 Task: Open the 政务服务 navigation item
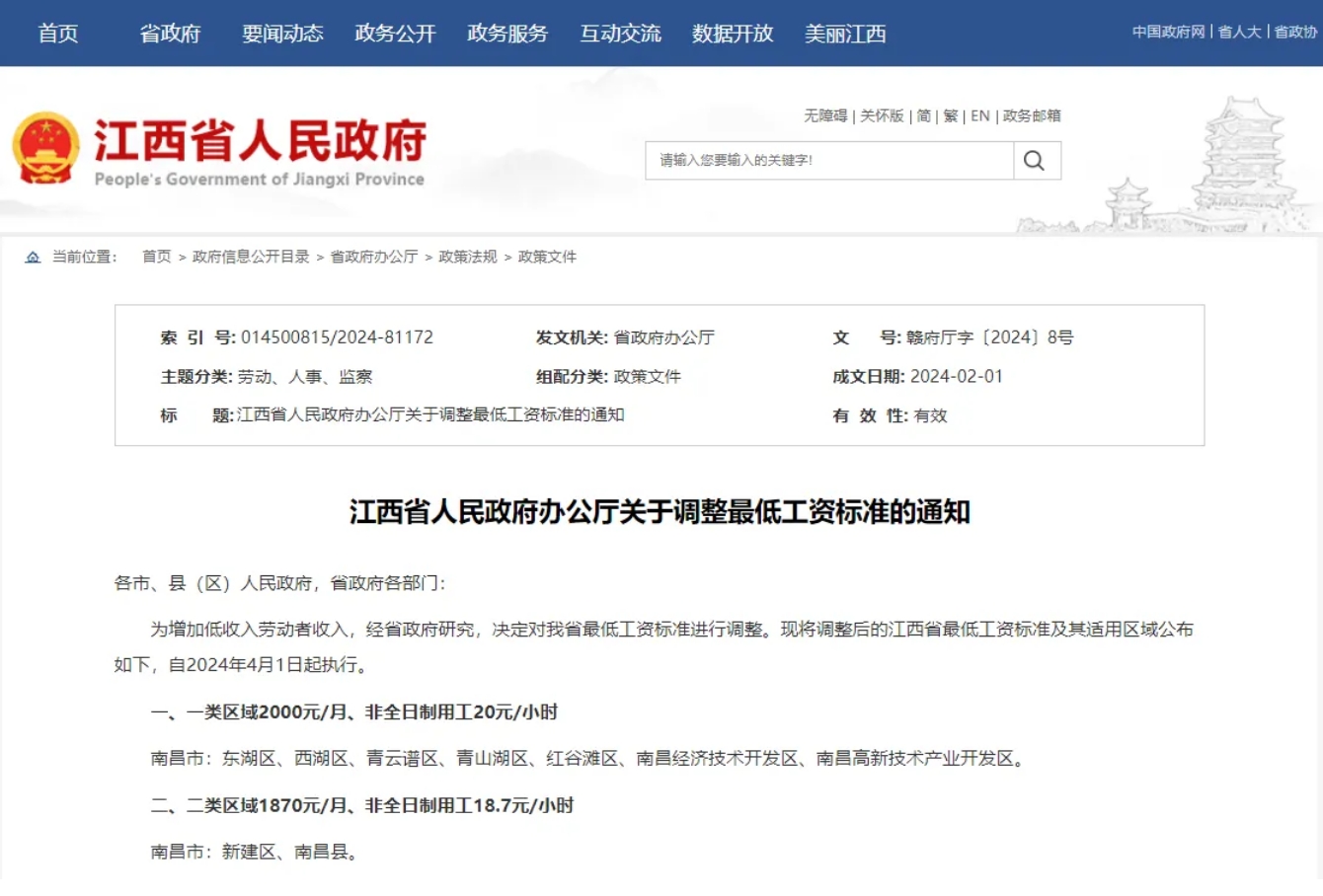pos(507,34)
